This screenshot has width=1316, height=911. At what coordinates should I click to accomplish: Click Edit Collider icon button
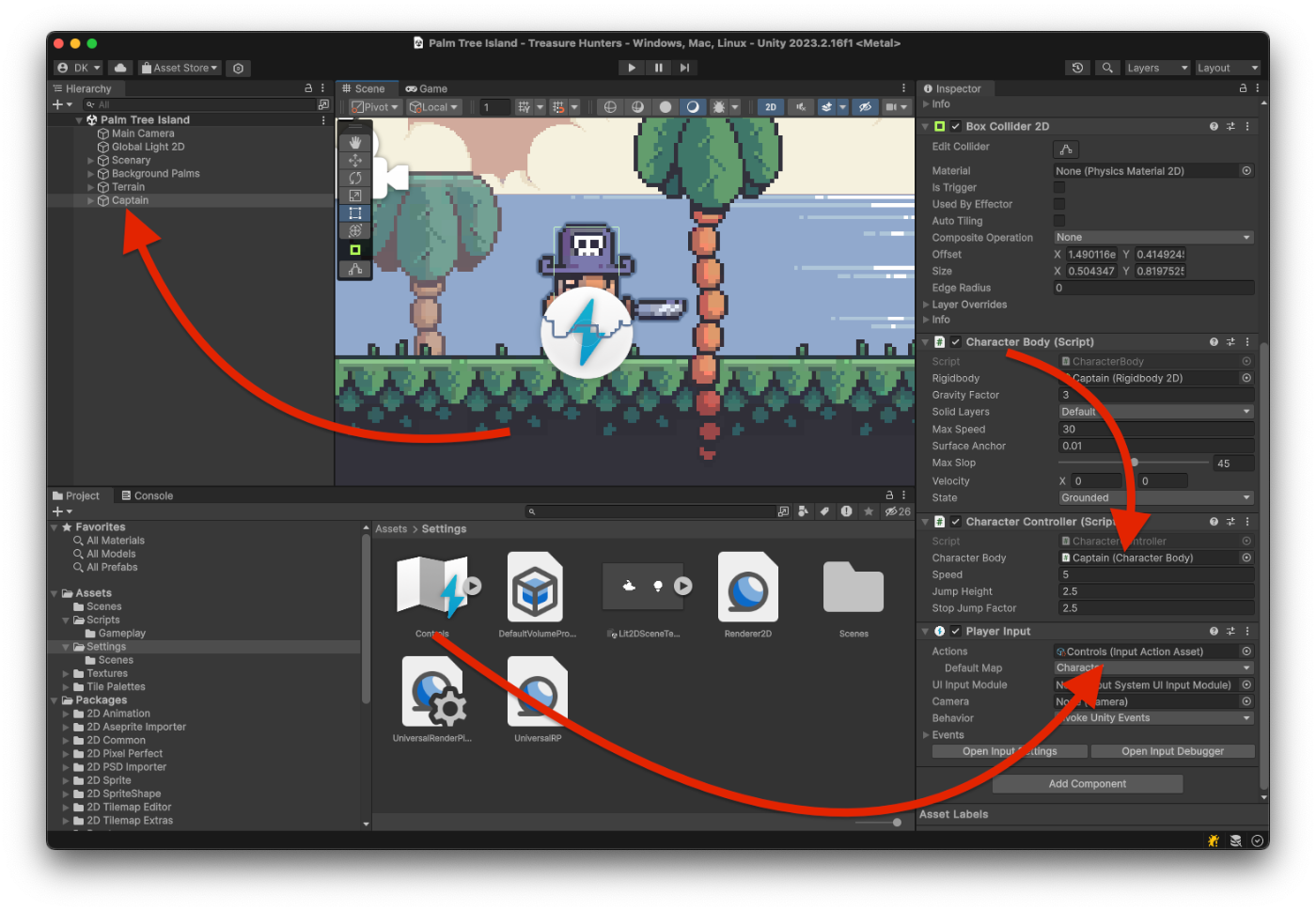[x=1066, y=149]
